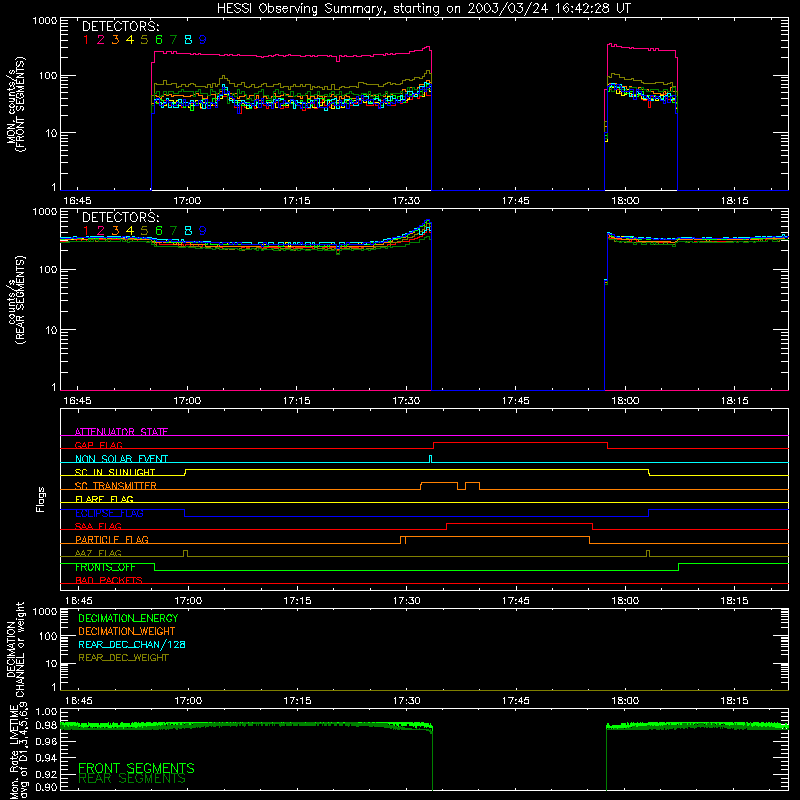Image resolution: width=800 pixels, height=800 pixels.
Task: Select the 18:00 tick label under the front segments plot
Action: click(x=625, y=201)
